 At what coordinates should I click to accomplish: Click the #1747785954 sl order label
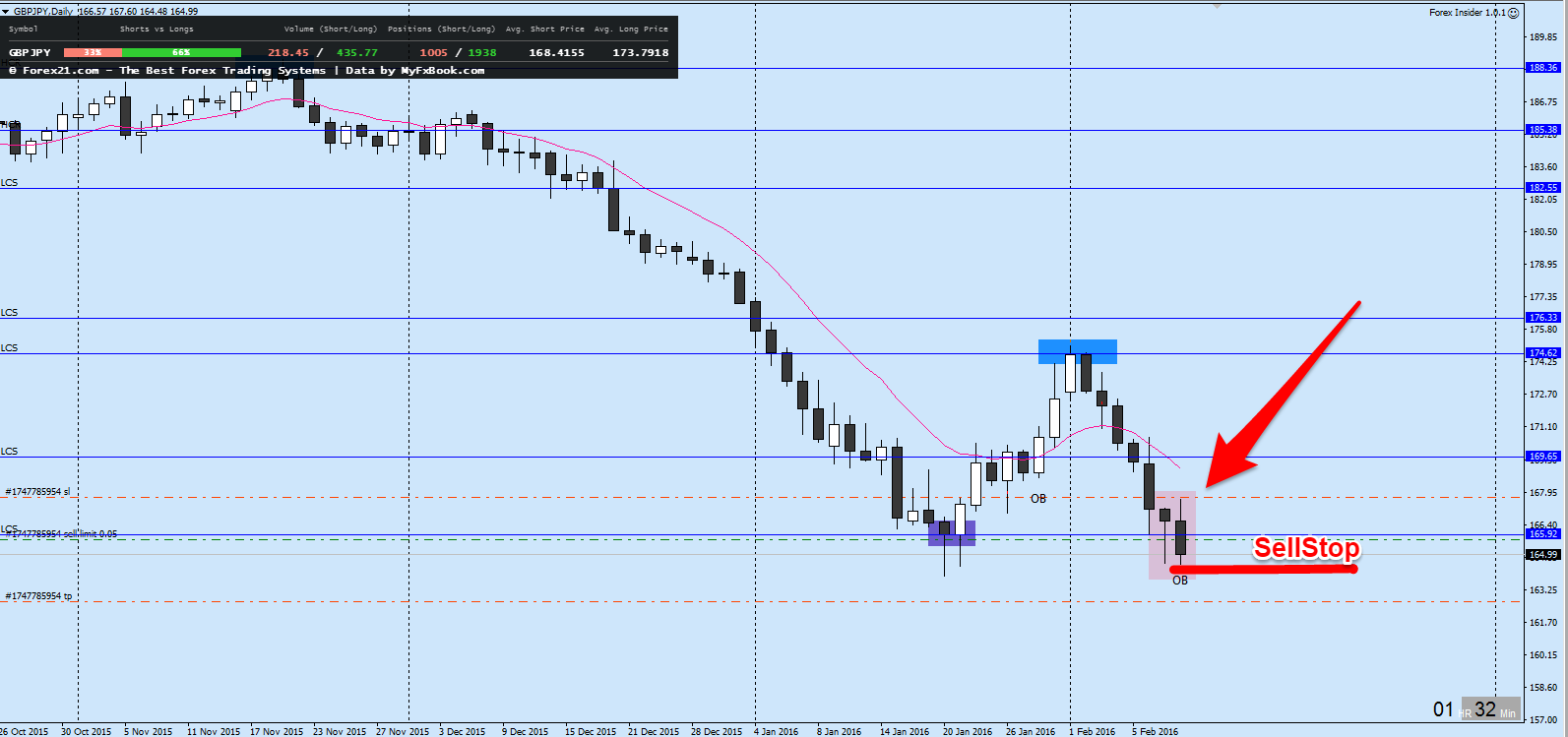[x=37, y=491]
